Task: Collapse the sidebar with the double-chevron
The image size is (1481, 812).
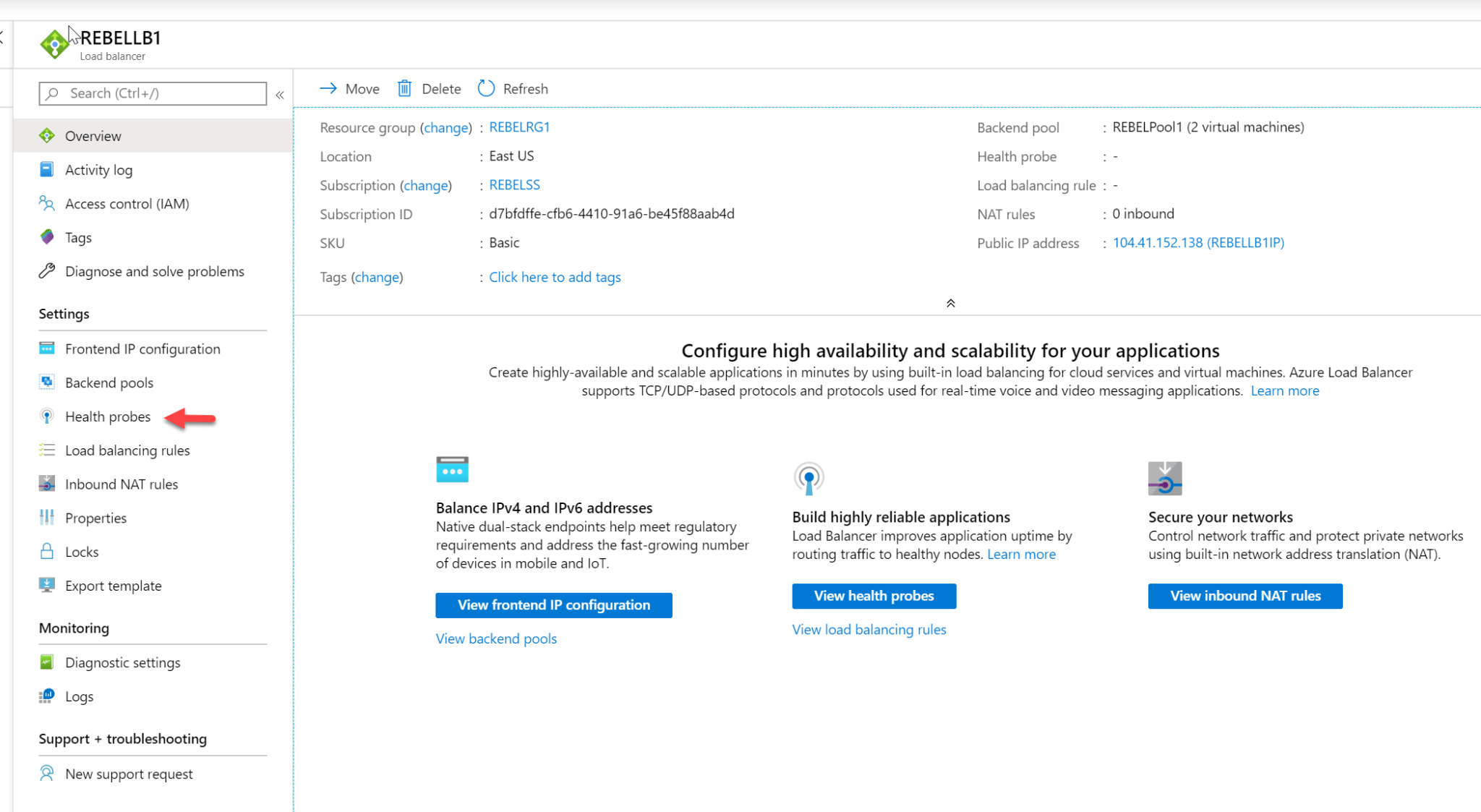Action: (x=280, y=94)
